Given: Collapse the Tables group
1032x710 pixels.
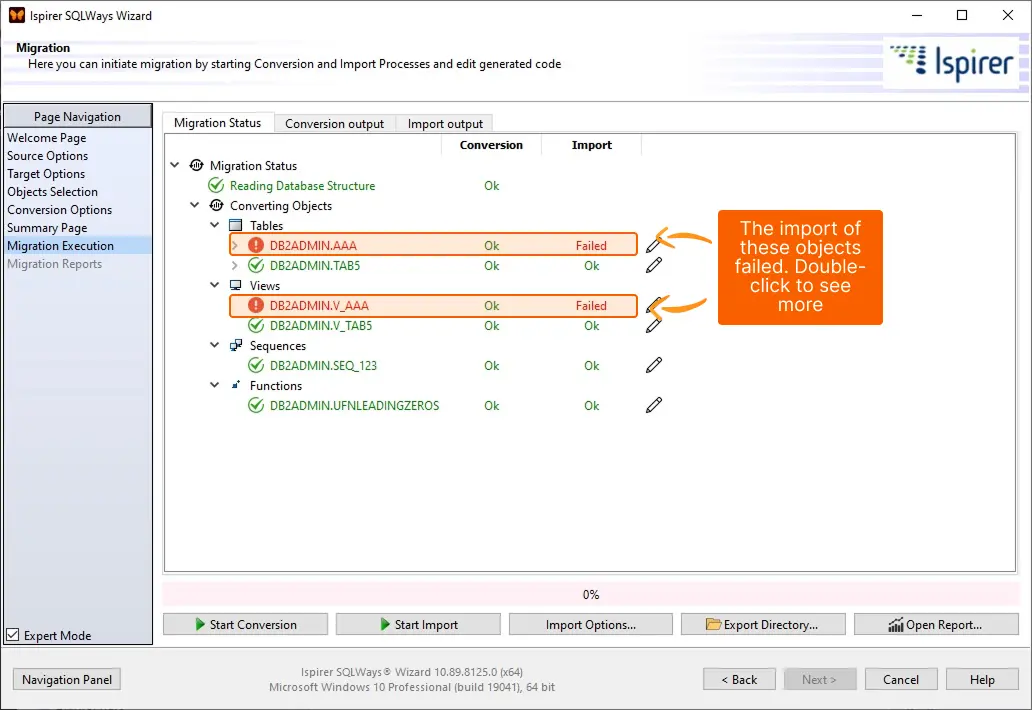Looking at the screenshot, I should pyautogui.click(x=215, y=225).
